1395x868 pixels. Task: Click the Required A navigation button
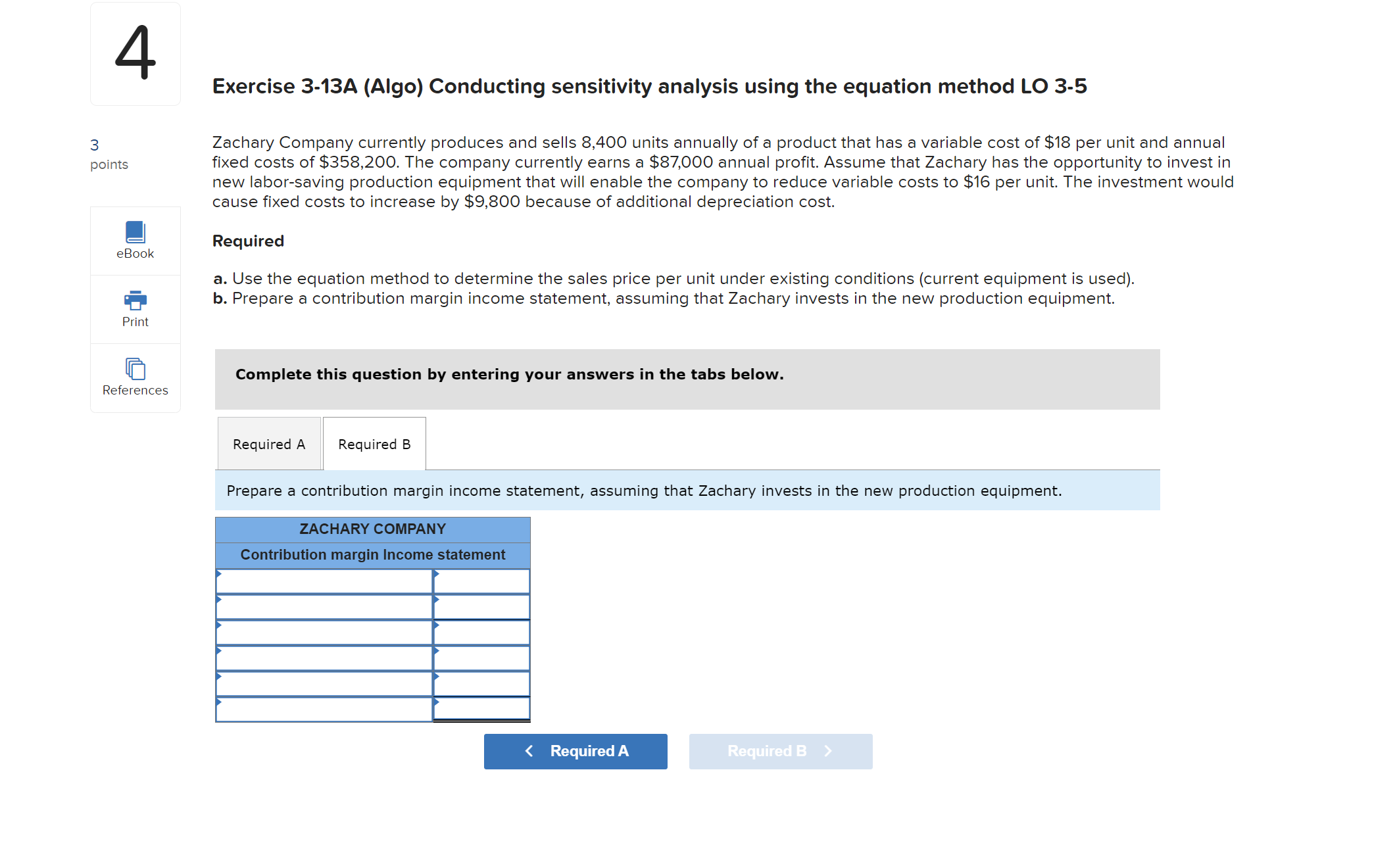575,751
